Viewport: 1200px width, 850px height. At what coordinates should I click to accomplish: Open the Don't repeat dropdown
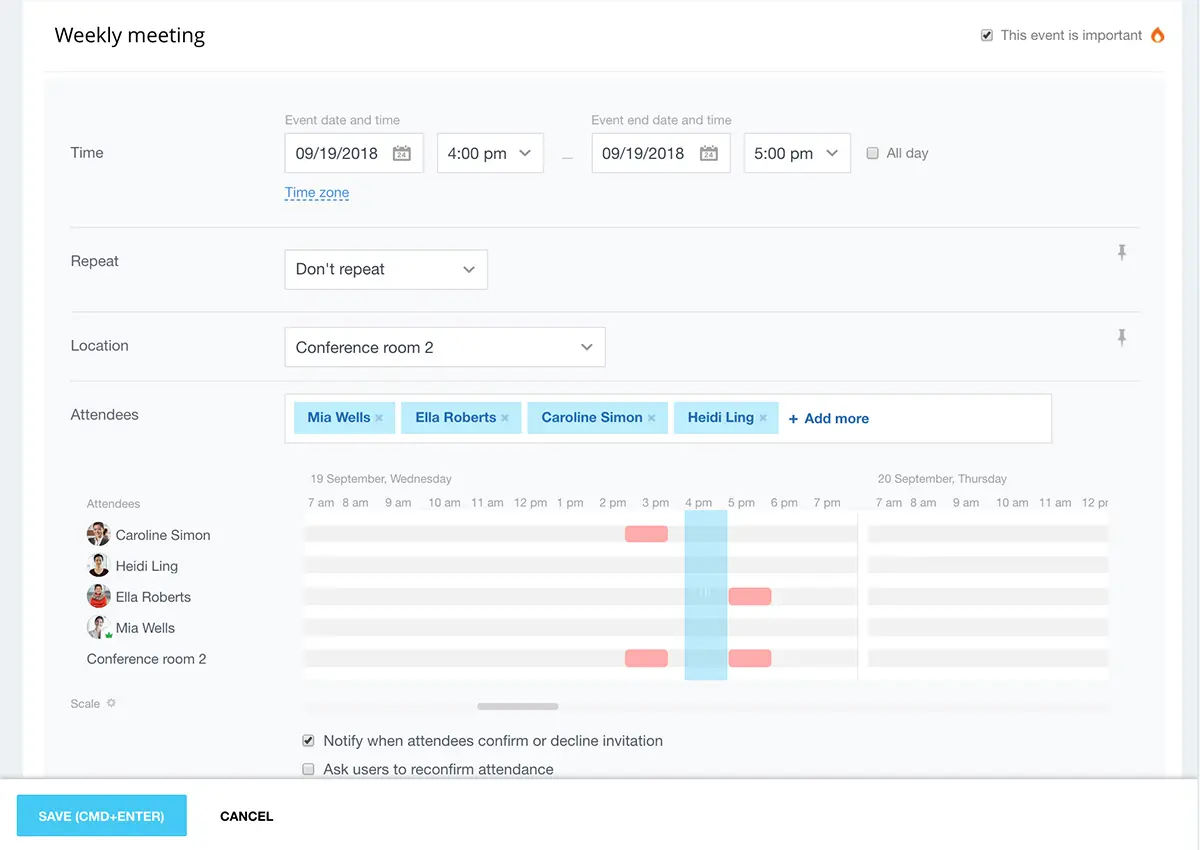tap(386, 270)
